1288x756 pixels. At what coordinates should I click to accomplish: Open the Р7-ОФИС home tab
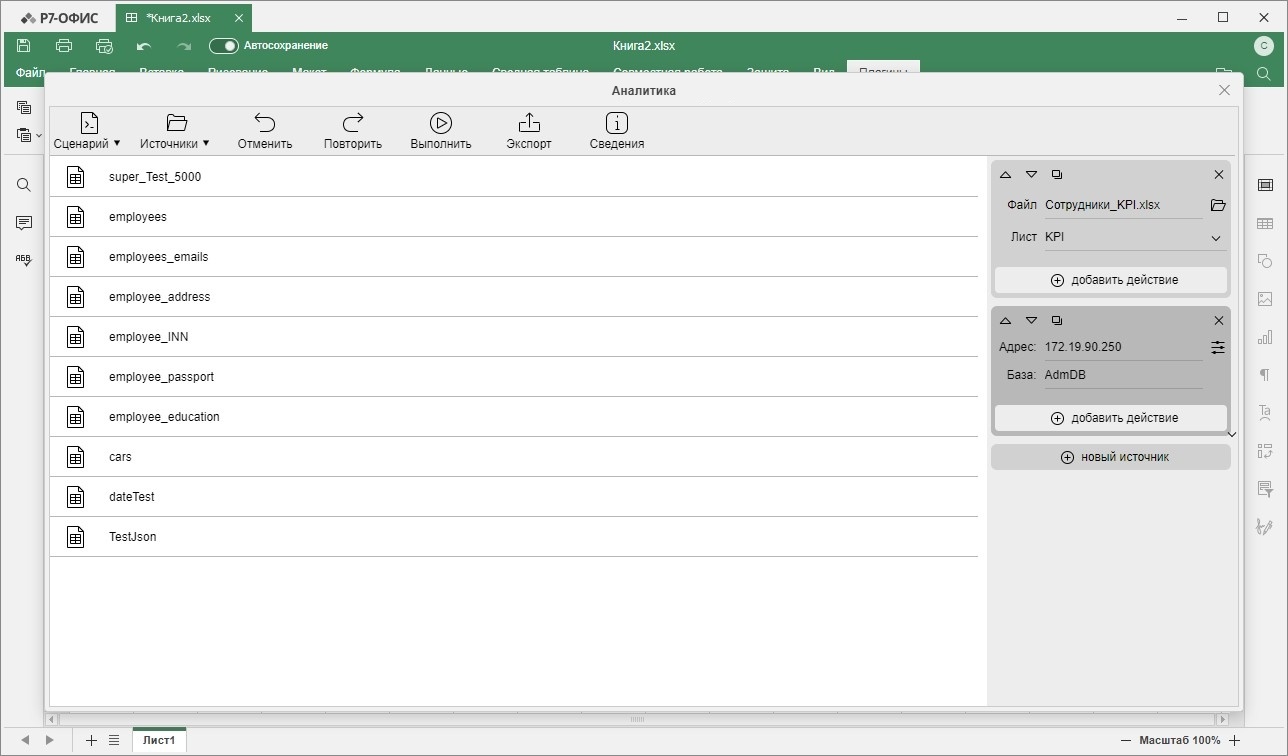(59, 18)
